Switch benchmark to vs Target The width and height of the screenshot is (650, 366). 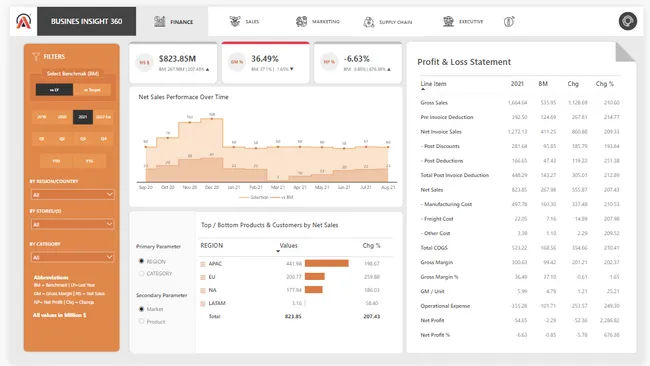click(92, 90)
